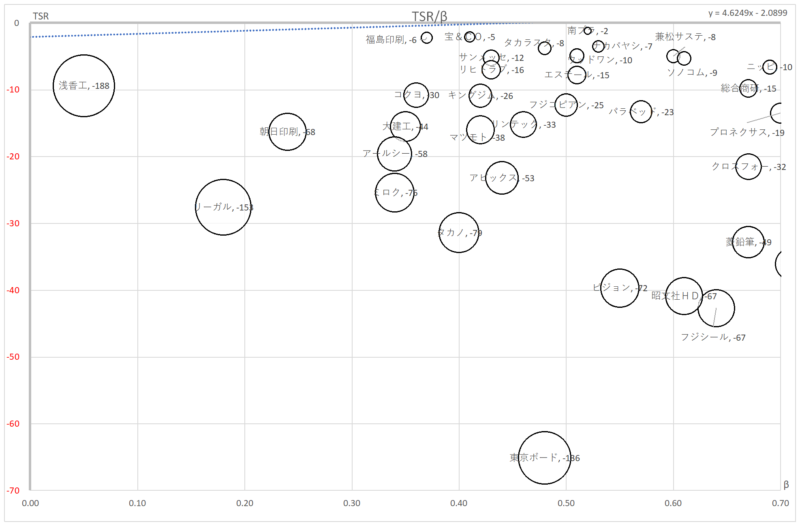Click the -30 value on the vertical axis

[13, 223]
